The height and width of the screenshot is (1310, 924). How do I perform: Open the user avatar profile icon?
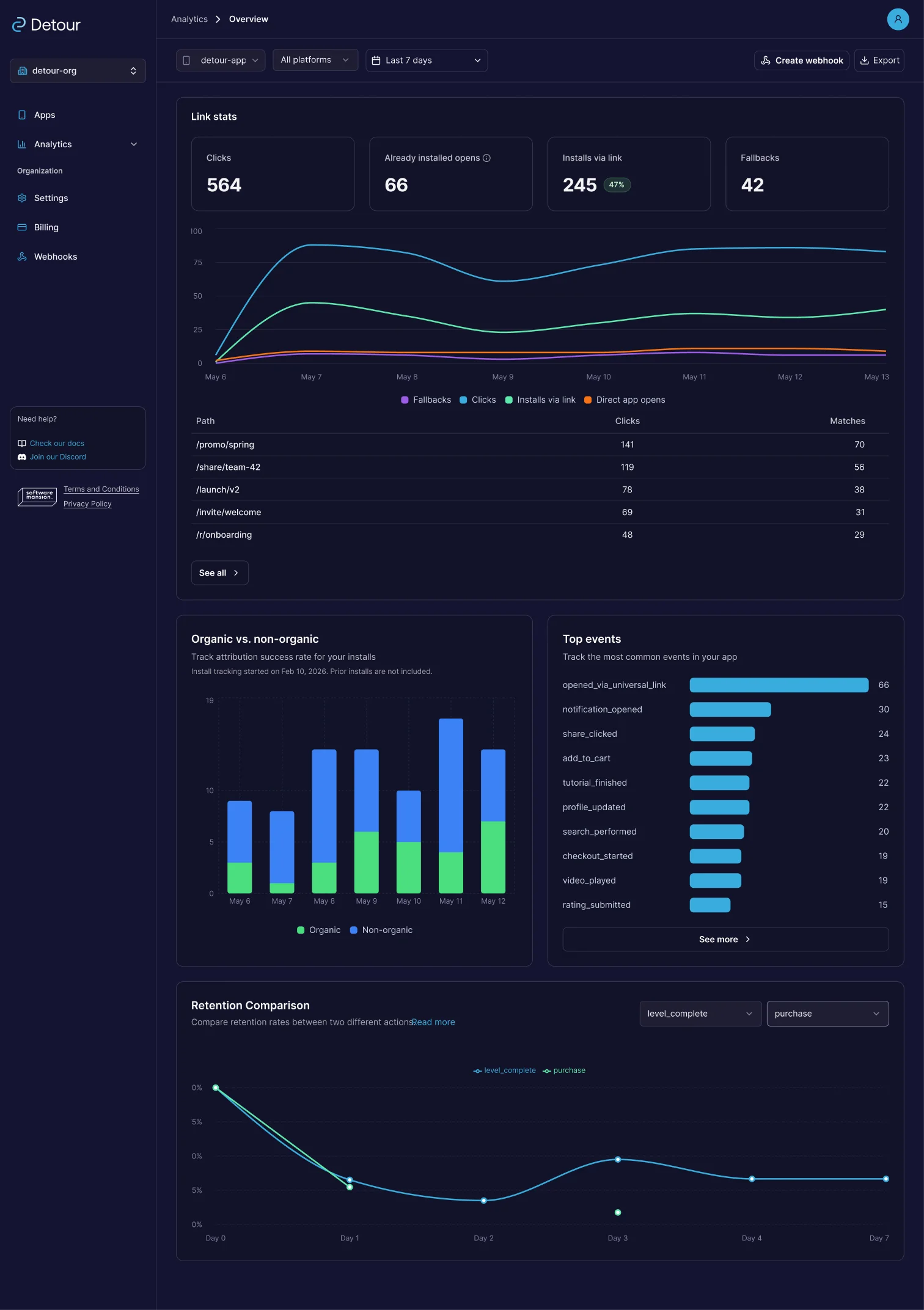pyautogui.click(x=898, y=19)
